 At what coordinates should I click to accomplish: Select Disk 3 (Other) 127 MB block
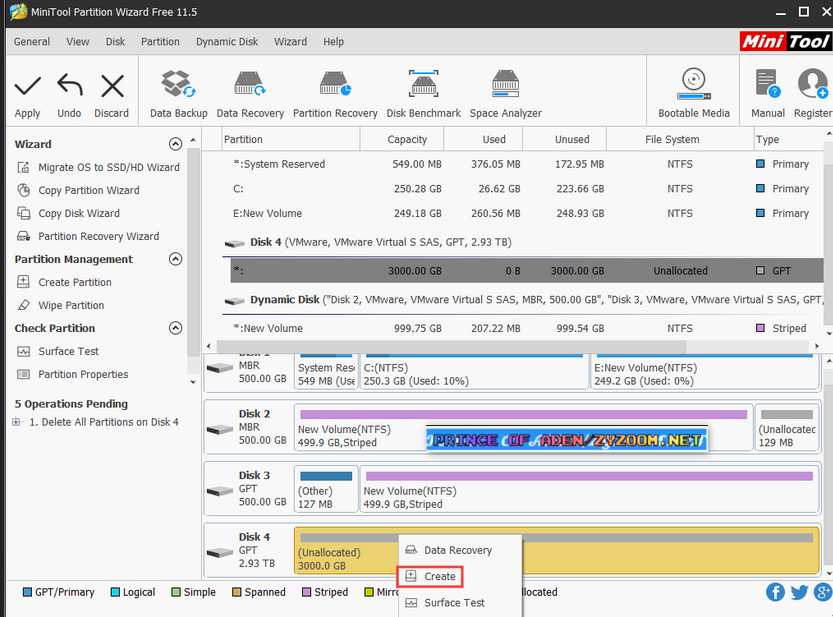pos(326,489)
